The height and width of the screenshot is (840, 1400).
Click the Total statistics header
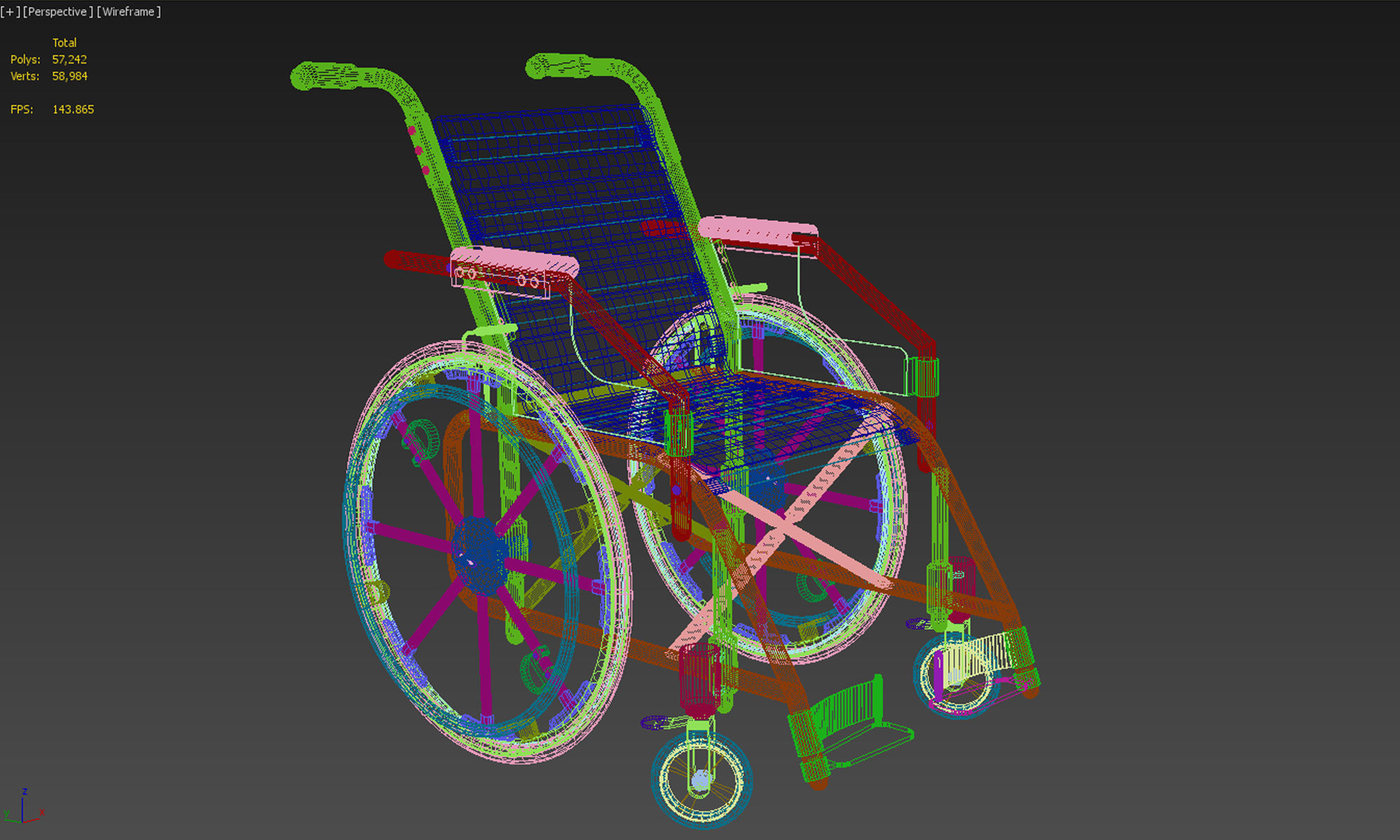click(x=64, y=43)
